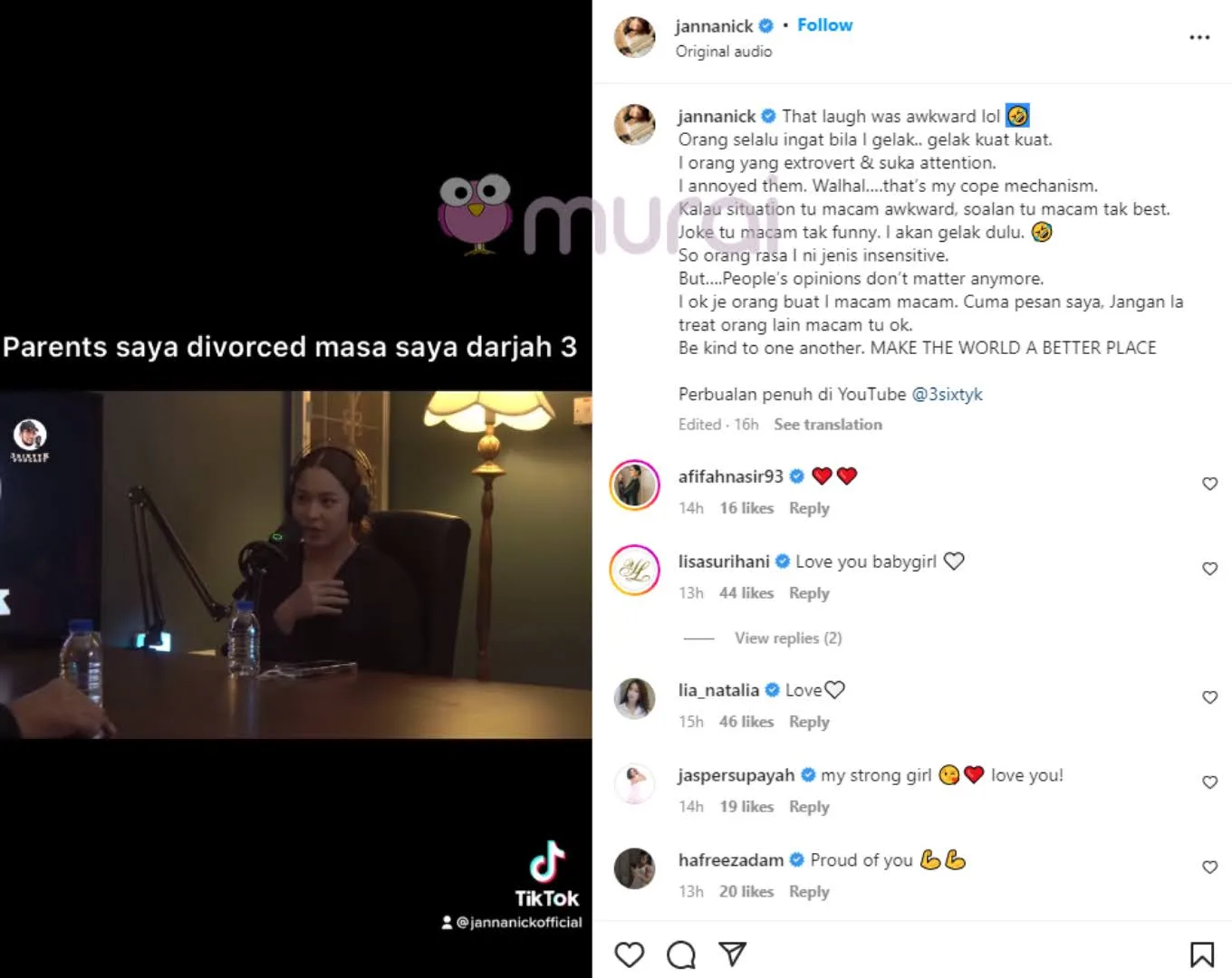The image size is (1232, 978).
Task: Like the post with the heart icon
Action: tap(630, 954)
